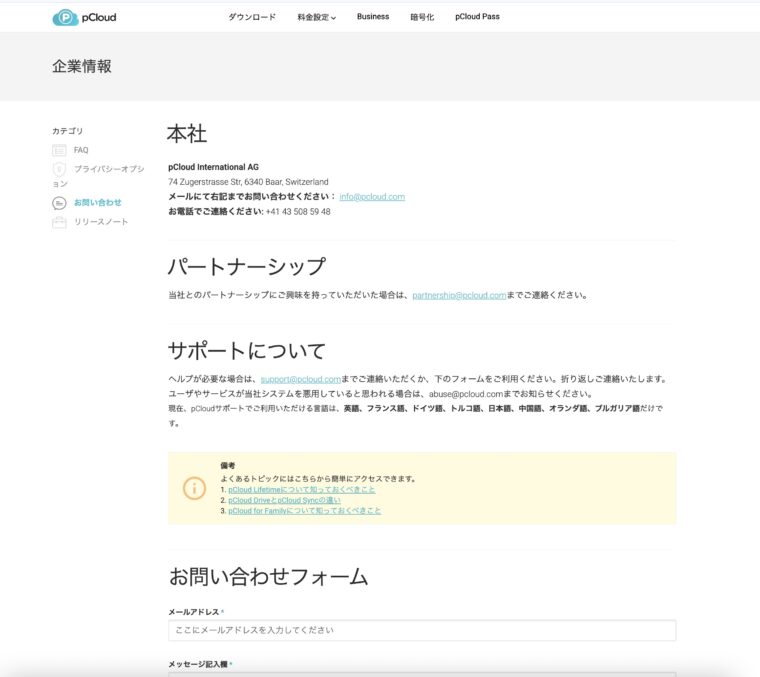Select リリースノート in the category sidebar
Image resolution: width=760 pixels, height=677 pixels.
[101, 222]
